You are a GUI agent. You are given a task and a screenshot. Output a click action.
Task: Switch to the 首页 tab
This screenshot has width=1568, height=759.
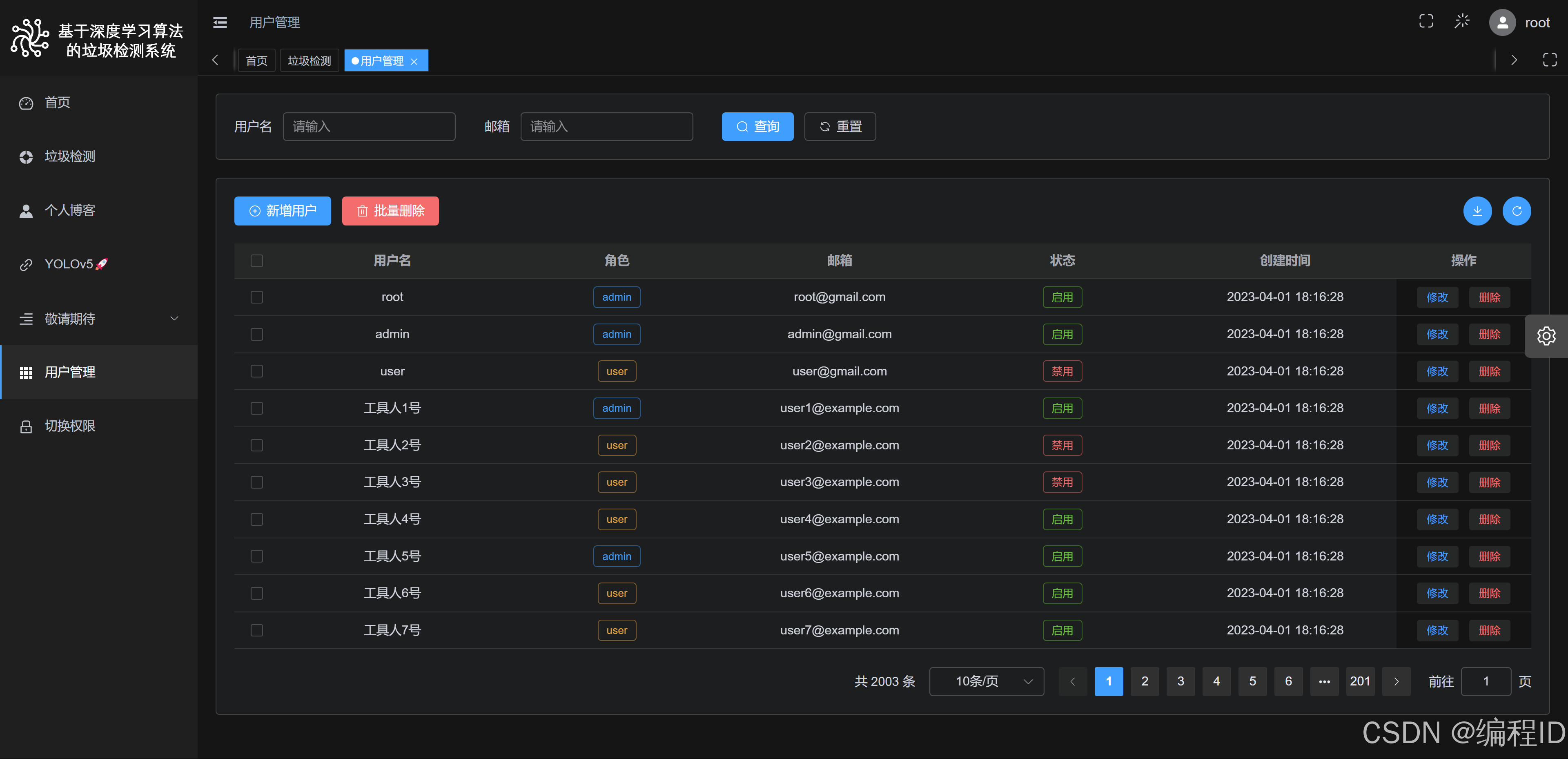pyautogui.click(x=256, y=60)
